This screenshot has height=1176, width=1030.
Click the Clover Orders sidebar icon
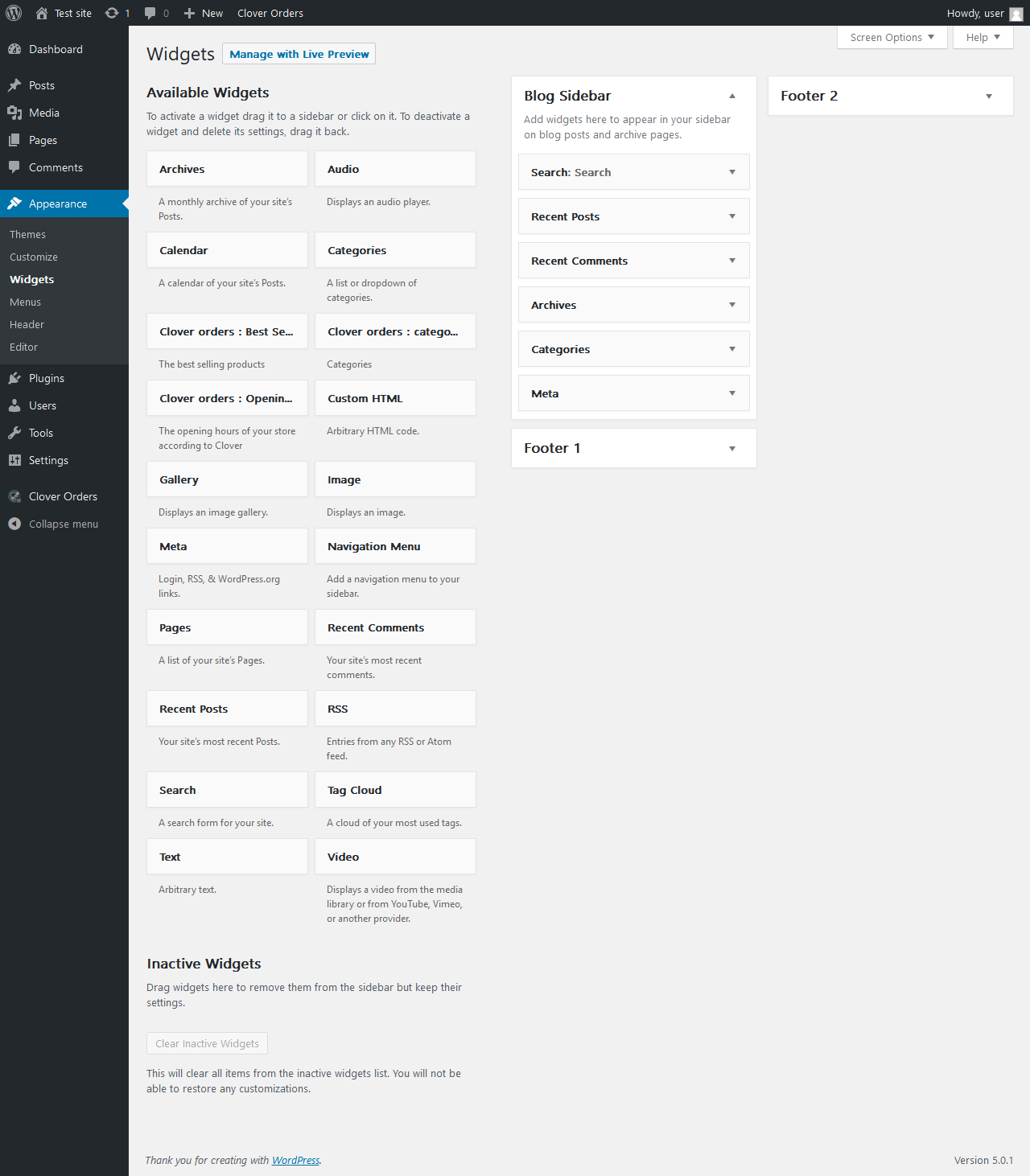[x=14, y=496]
